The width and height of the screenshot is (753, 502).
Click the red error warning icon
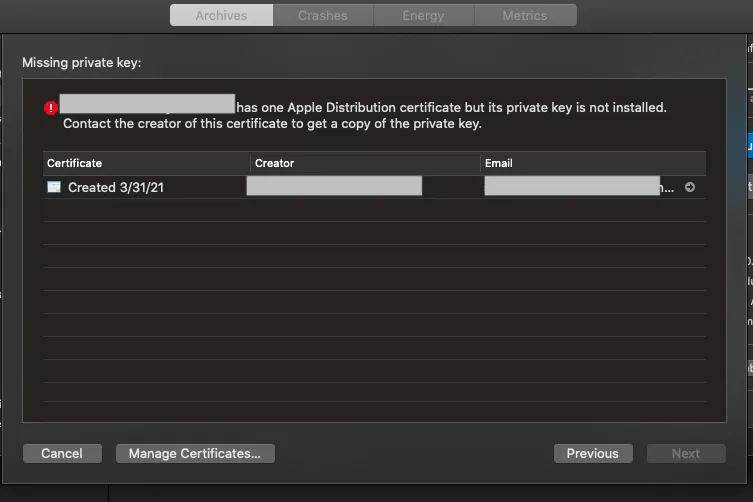(x=51, y=108)
